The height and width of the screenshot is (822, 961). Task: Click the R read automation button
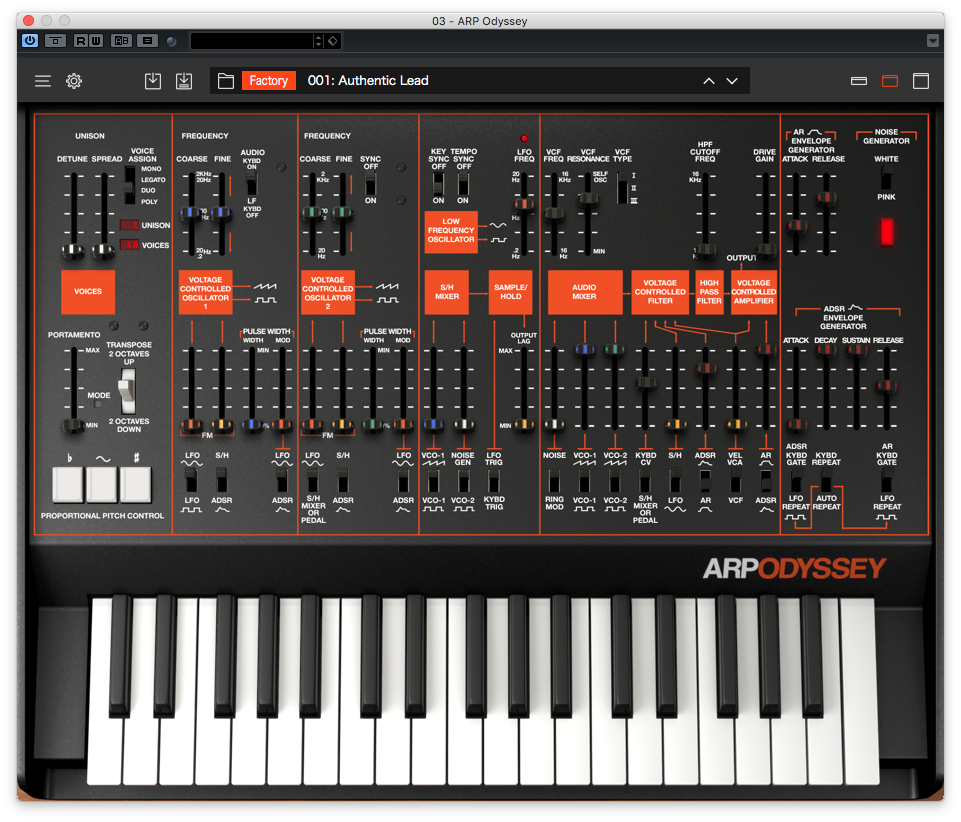point(81,40)
